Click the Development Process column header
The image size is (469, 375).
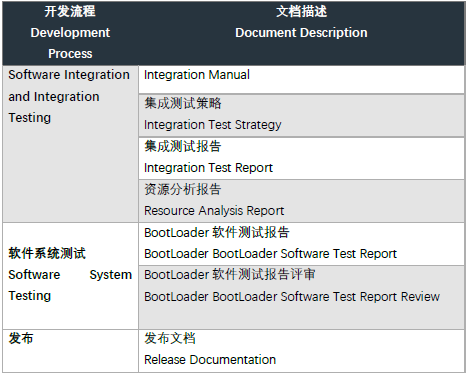point(70,33)
